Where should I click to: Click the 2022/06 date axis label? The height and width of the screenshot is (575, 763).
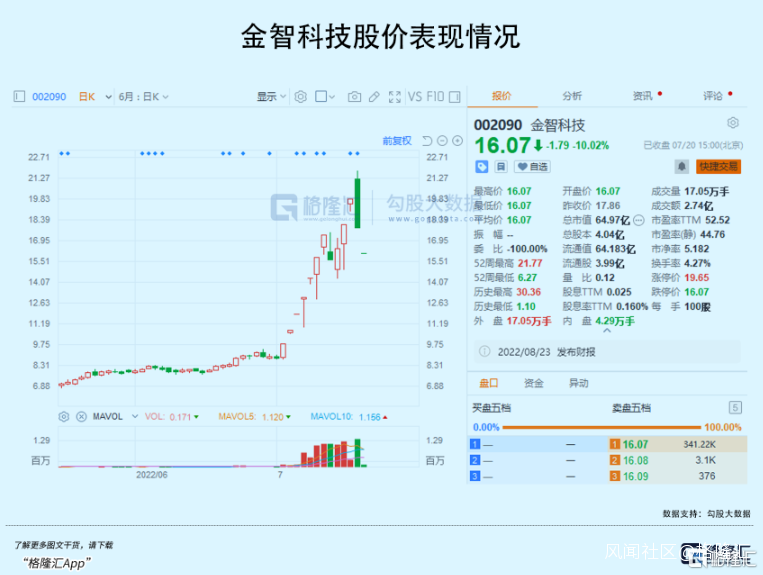(x=151, y=475)
